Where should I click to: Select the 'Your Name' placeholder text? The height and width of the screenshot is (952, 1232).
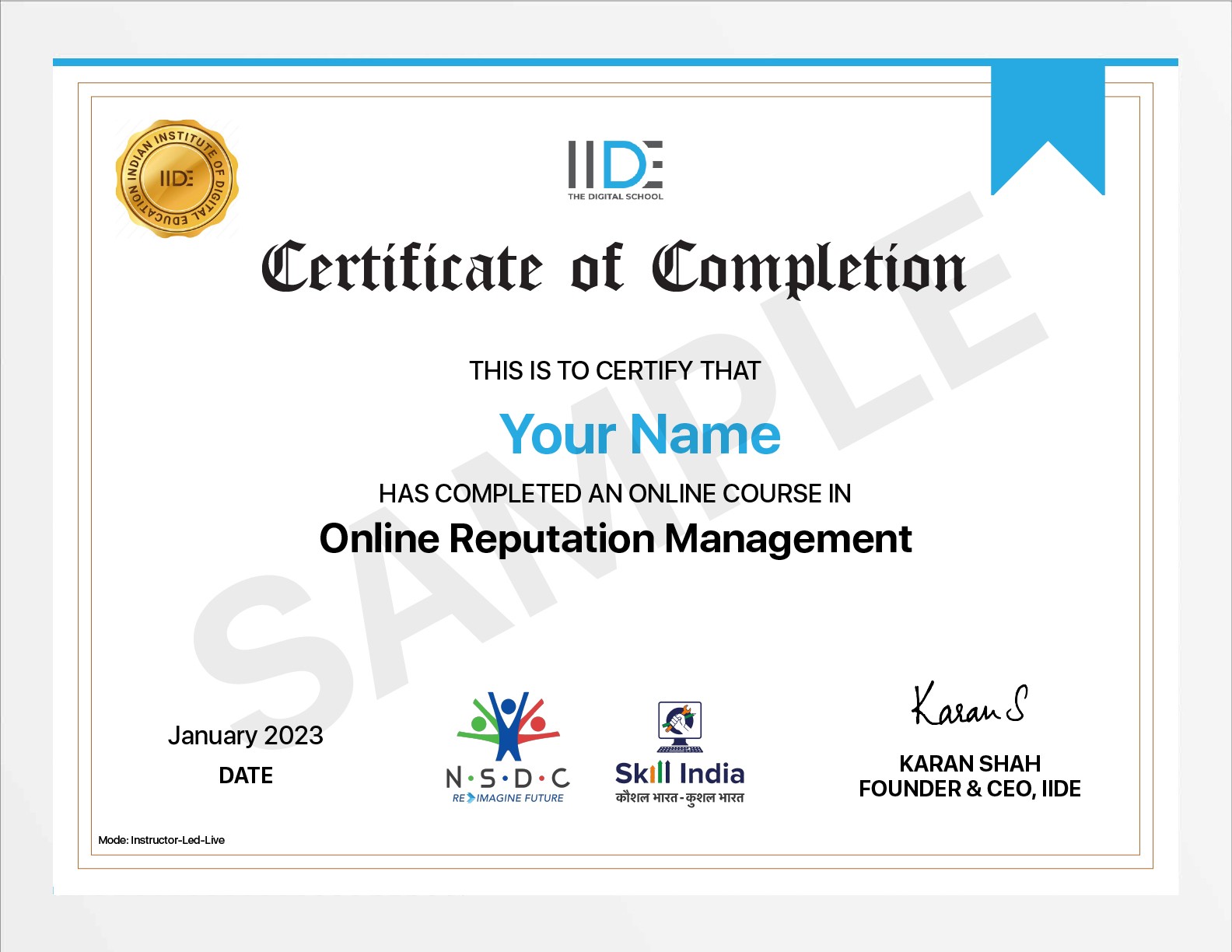[639, 434]
